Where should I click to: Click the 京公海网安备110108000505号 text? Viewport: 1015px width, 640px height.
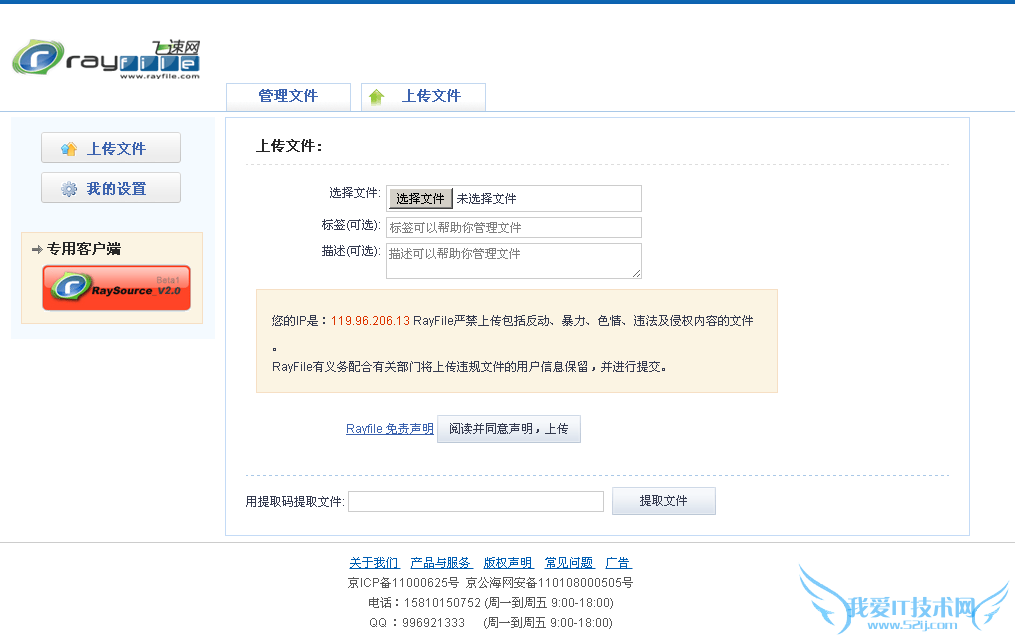[x=549, y=583]
